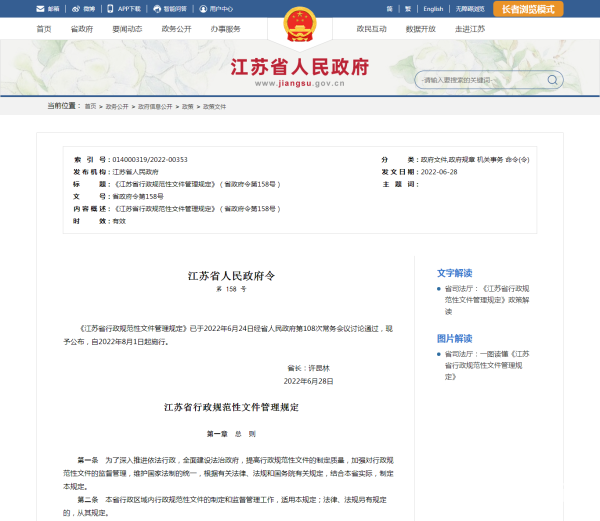The width and height of the screenshot is (600, 521).
Task: Switch site language to English
Action: coord(433,9)
